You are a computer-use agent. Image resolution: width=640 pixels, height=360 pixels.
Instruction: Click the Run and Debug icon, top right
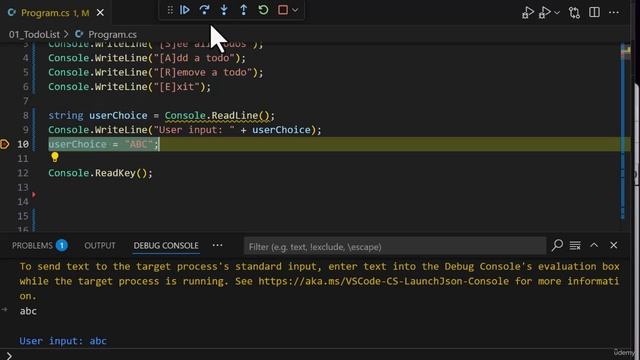point(544,13)
